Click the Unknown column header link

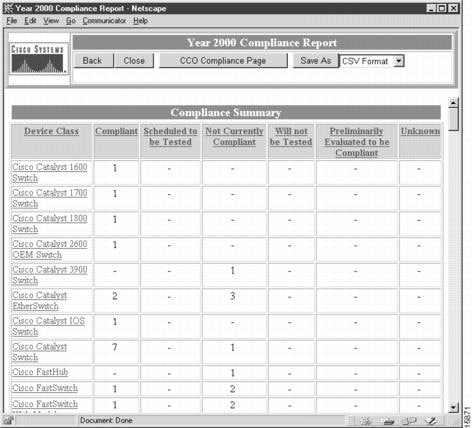click(x=420, y=131)
